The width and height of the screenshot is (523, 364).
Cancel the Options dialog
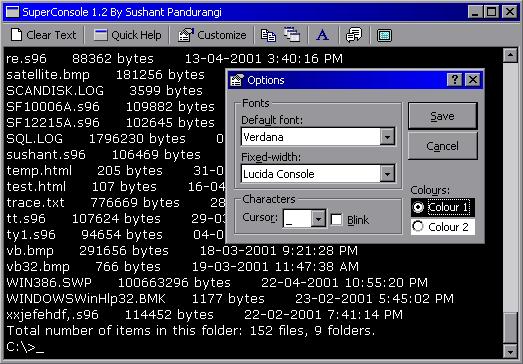[443, 146]
